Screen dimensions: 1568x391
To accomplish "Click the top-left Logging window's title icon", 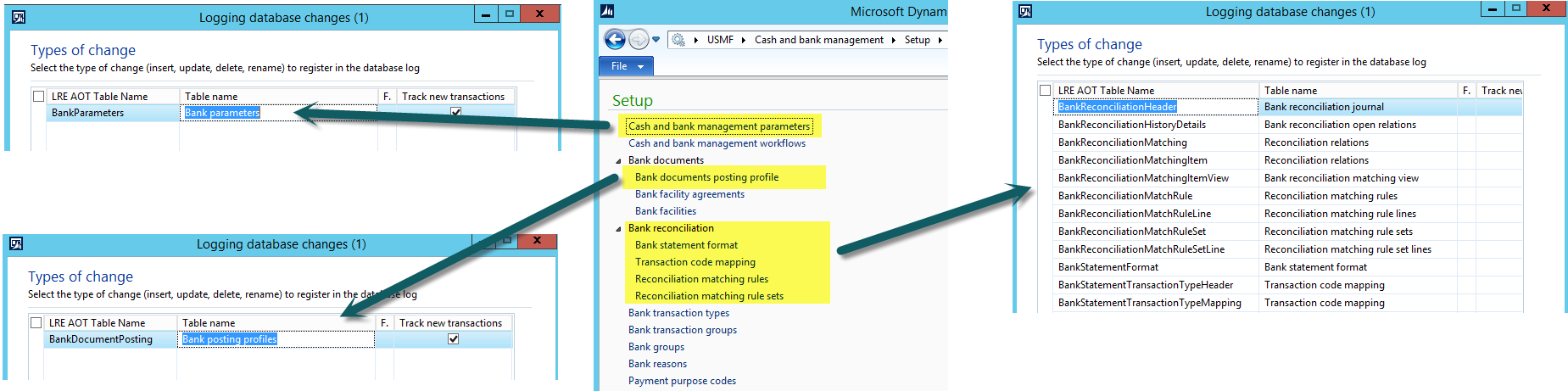I will [19, 17].
